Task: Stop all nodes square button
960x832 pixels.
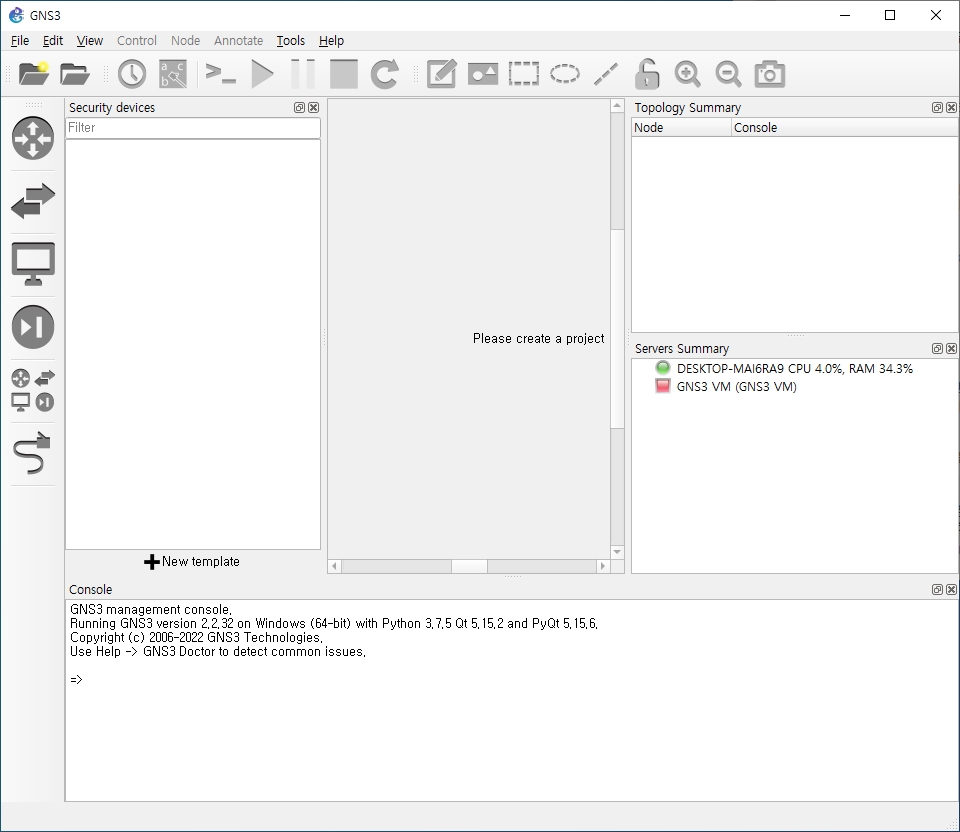Action: [x=343, y=74]
